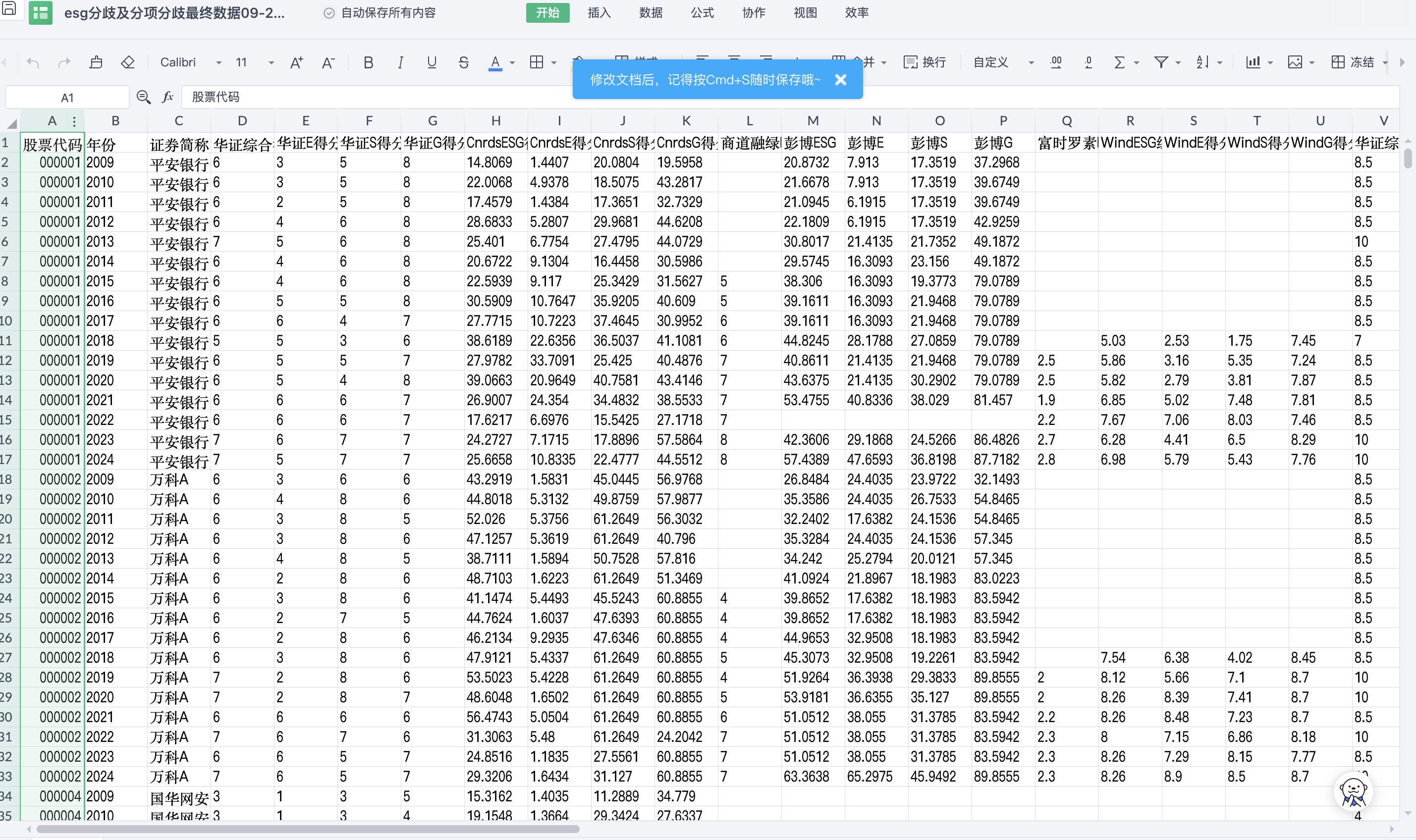Toggle bold formatting
Viewport: 1416px width, 840px height.
pos(369,62)
